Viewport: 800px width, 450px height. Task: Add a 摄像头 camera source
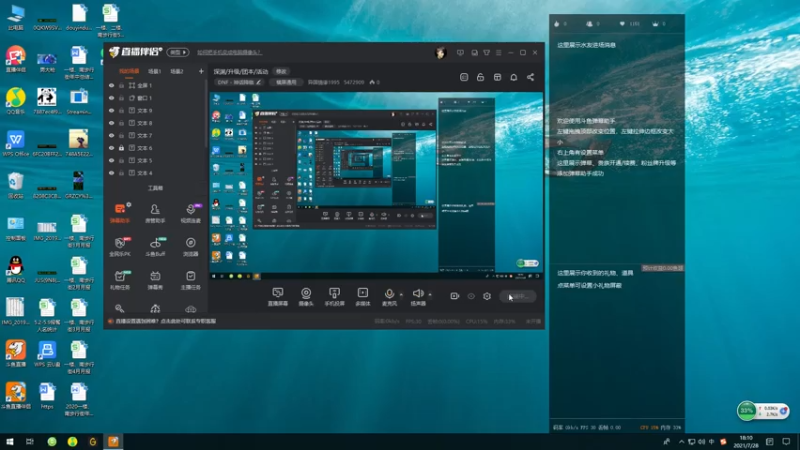(x=306, y=296)
